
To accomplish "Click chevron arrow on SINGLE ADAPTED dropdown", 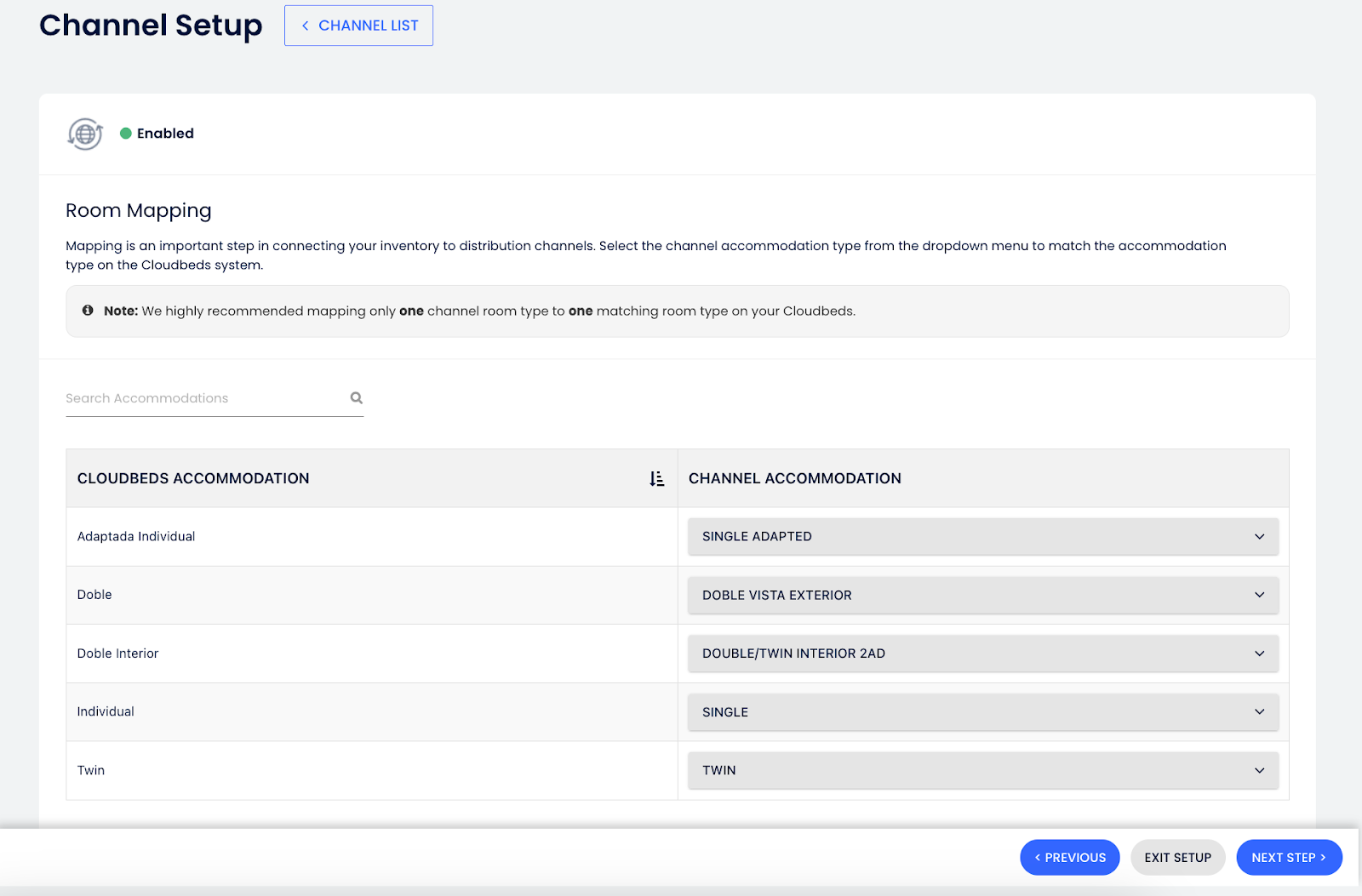I will pos(1259,537).
